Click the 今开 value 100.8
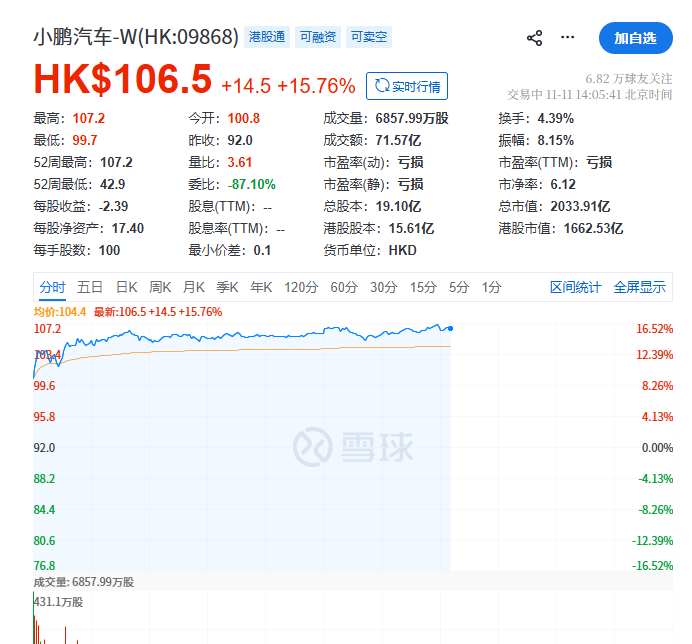Image resolution: width=692 pixels, height=644 pixels. [x=244, y=118]
